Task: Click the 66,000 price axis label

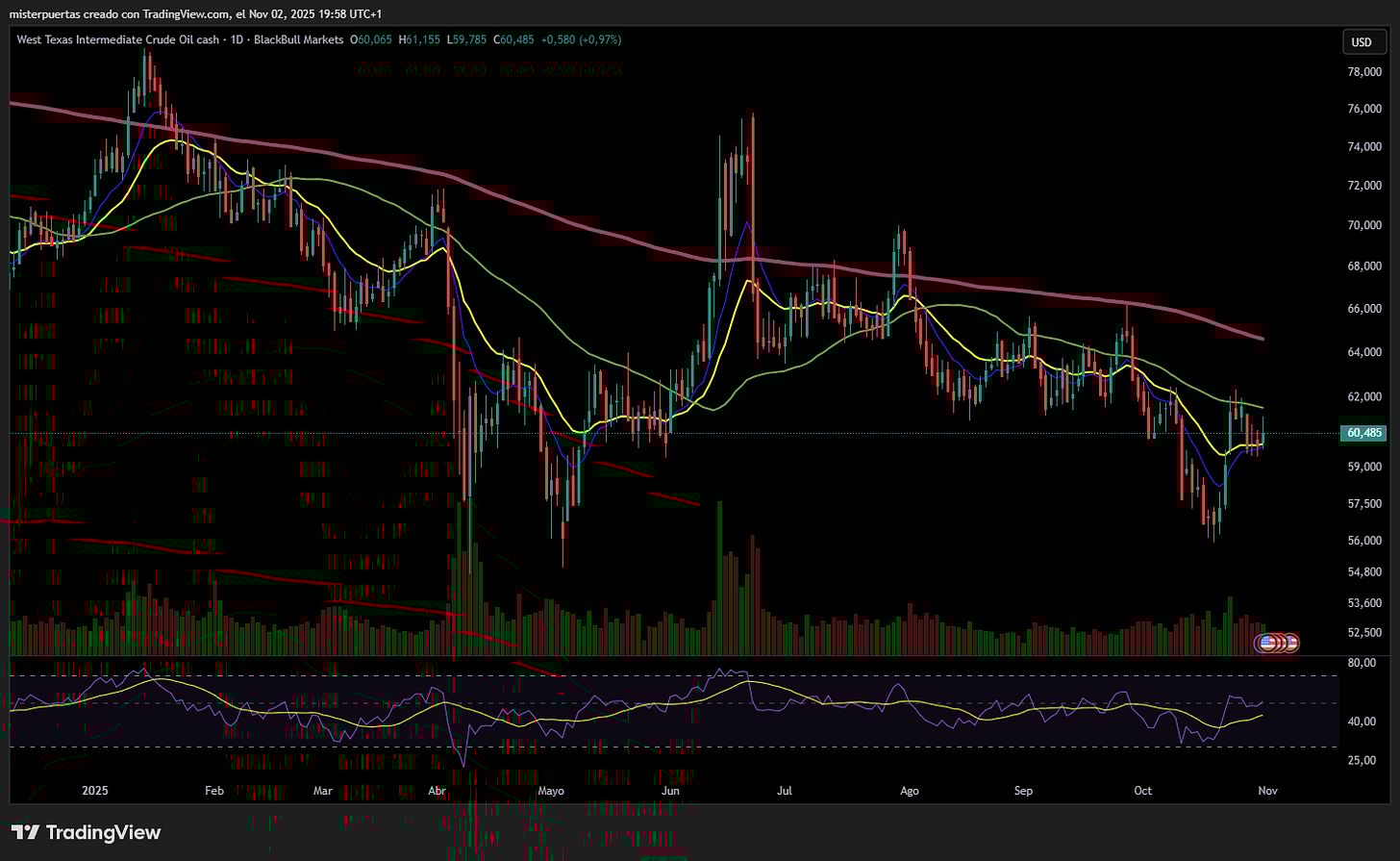Action: coord(1365,309)
